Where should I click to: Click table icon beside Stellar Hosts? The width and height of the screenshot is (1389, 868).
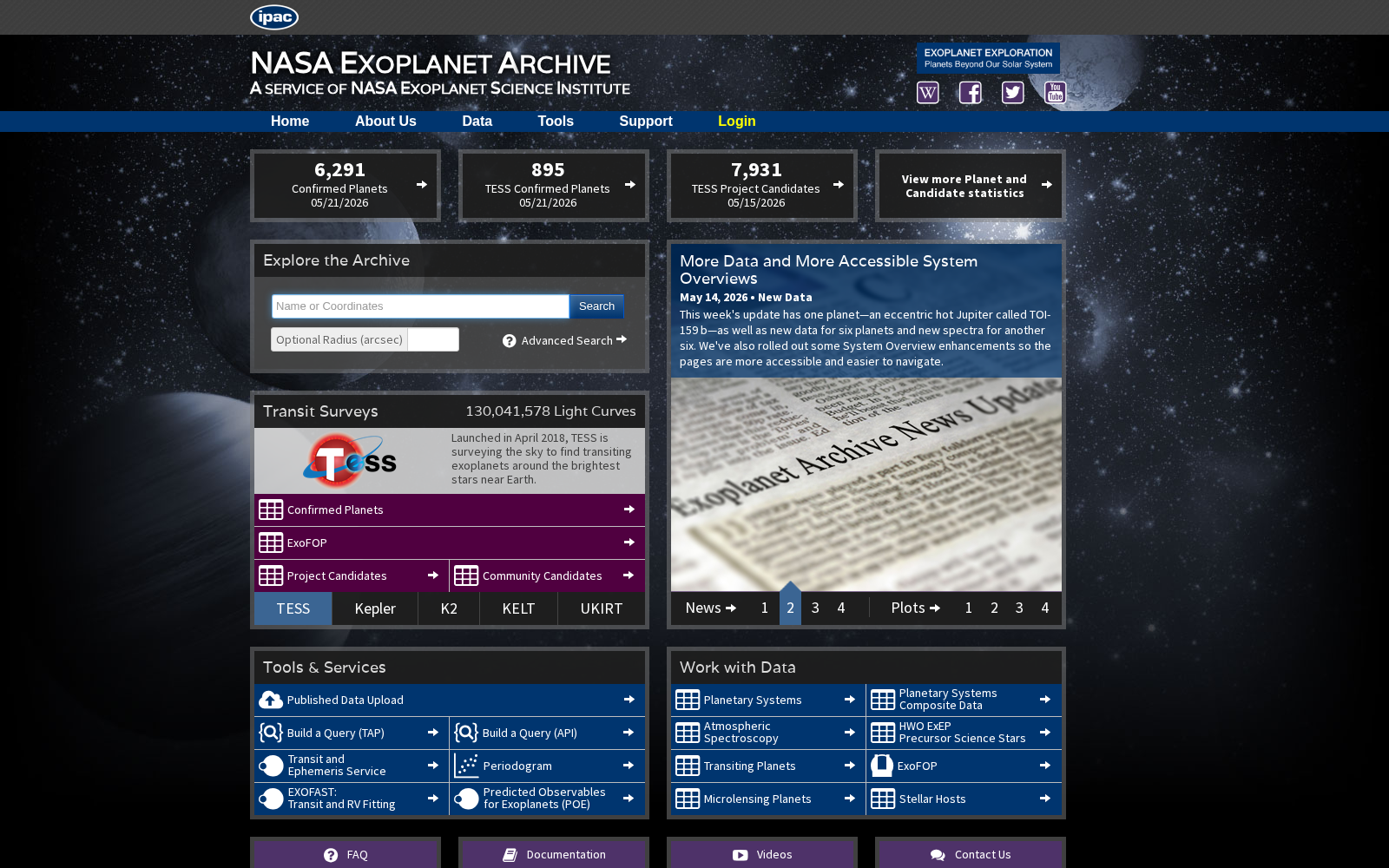coord(883,799)
